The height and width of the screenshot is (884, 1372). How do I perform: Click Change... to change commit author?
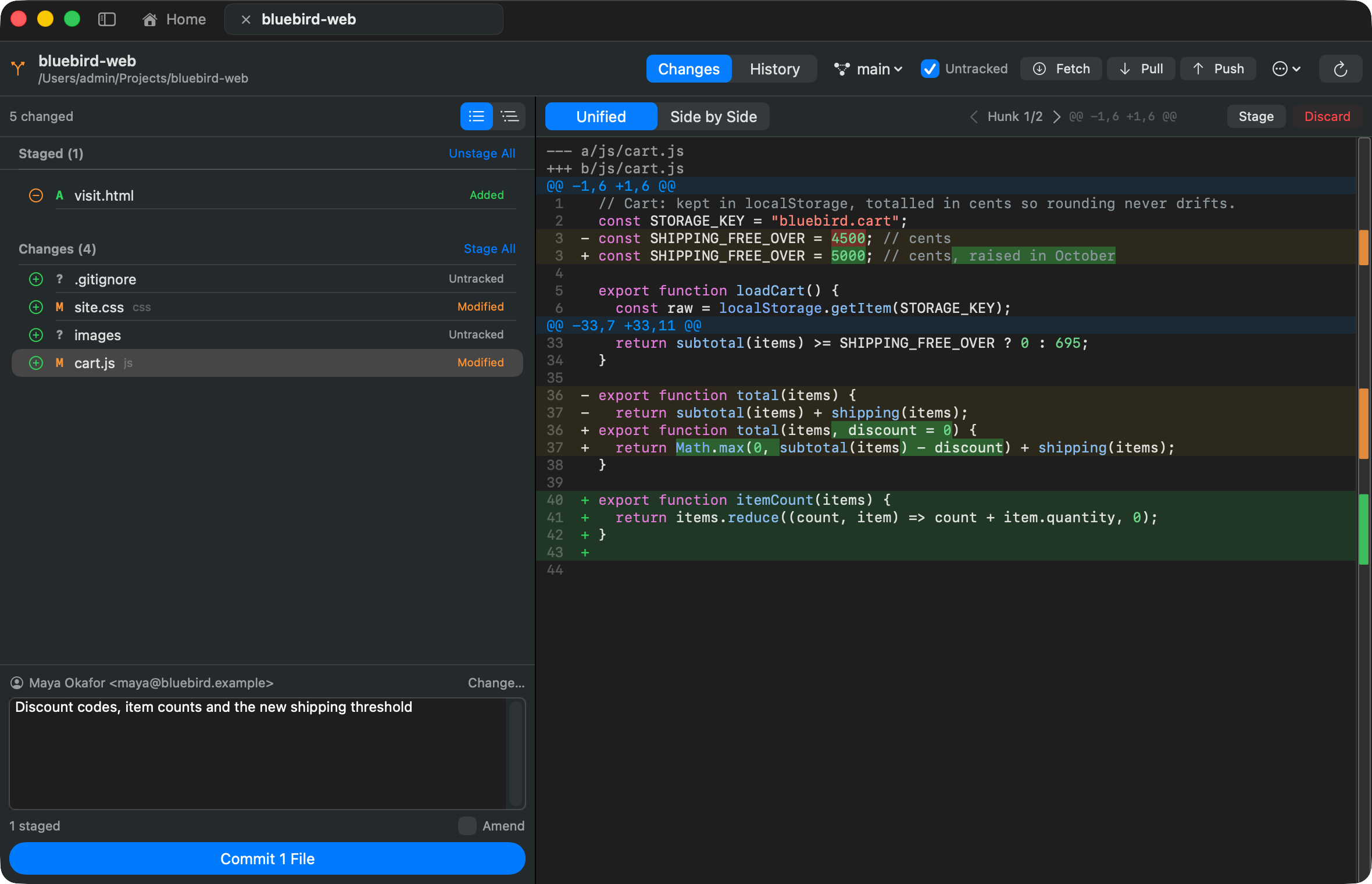[496, 683]
